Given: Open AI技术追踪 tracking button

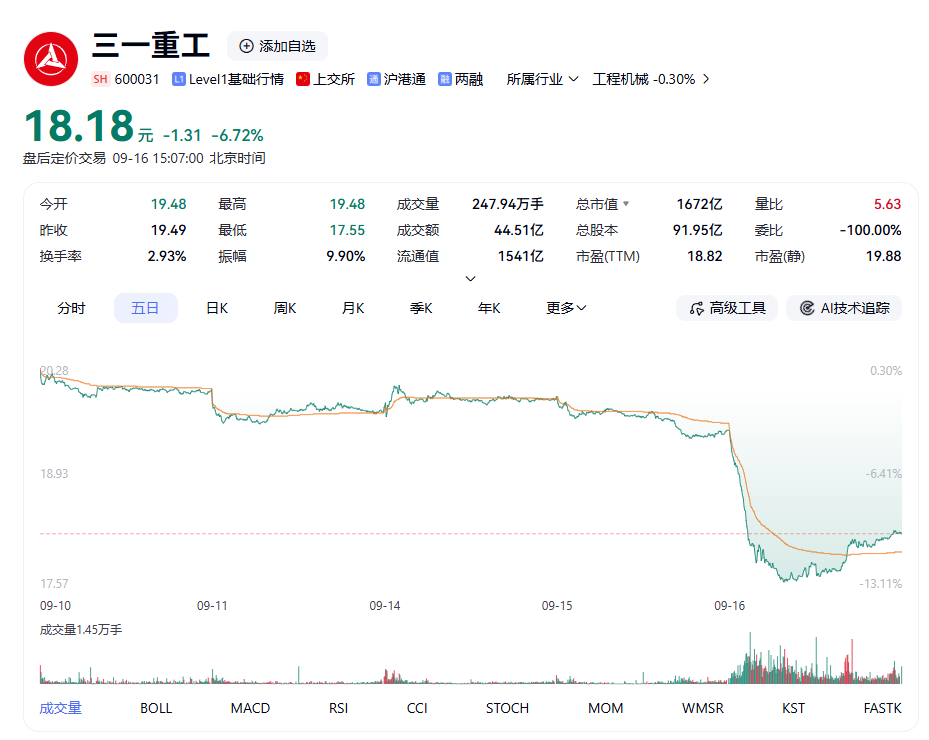Looking at the screenshot, I should tap(844, 308).
